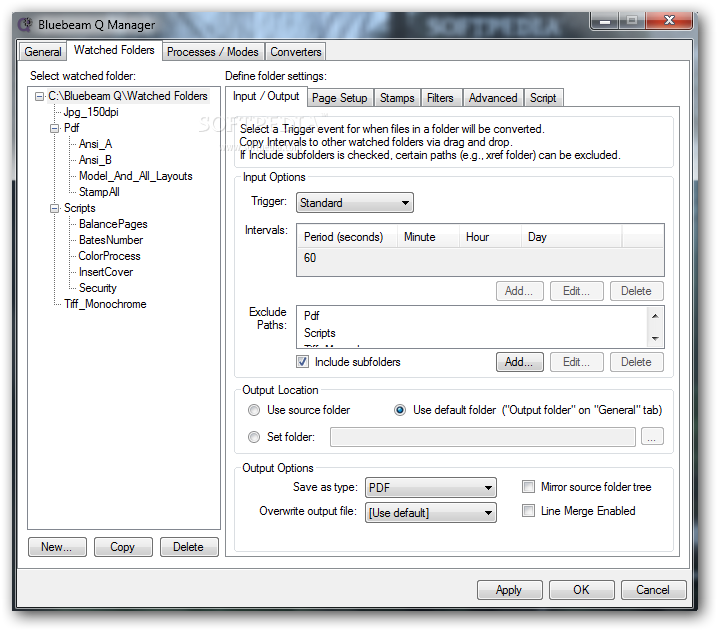
Task: Collapse the Pdf folder node
Action: [x=54, y=128]
